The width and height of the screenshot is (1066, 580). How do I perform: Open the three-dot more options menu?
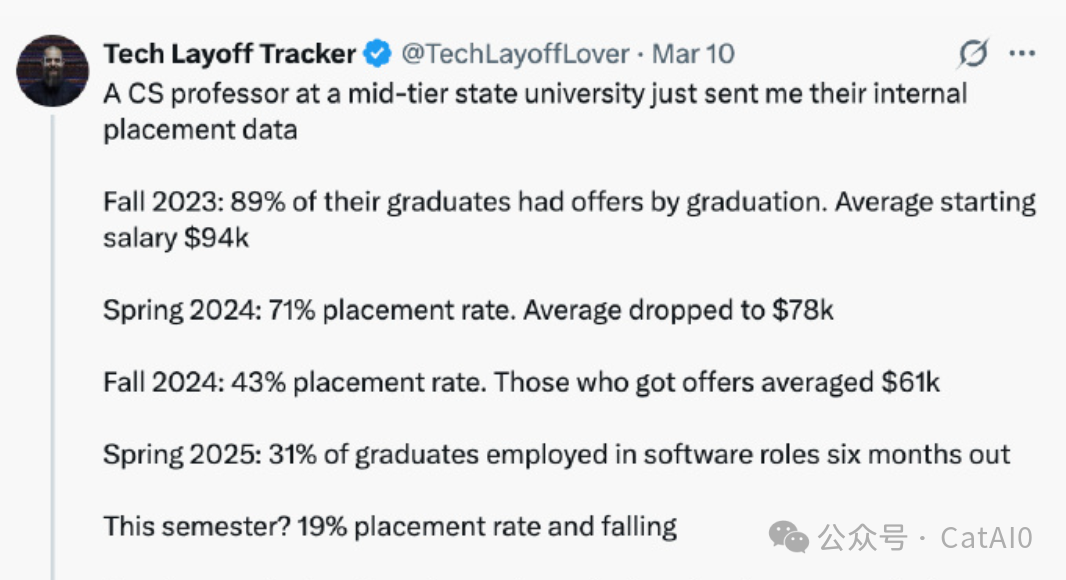click(x=1022, y=54)
